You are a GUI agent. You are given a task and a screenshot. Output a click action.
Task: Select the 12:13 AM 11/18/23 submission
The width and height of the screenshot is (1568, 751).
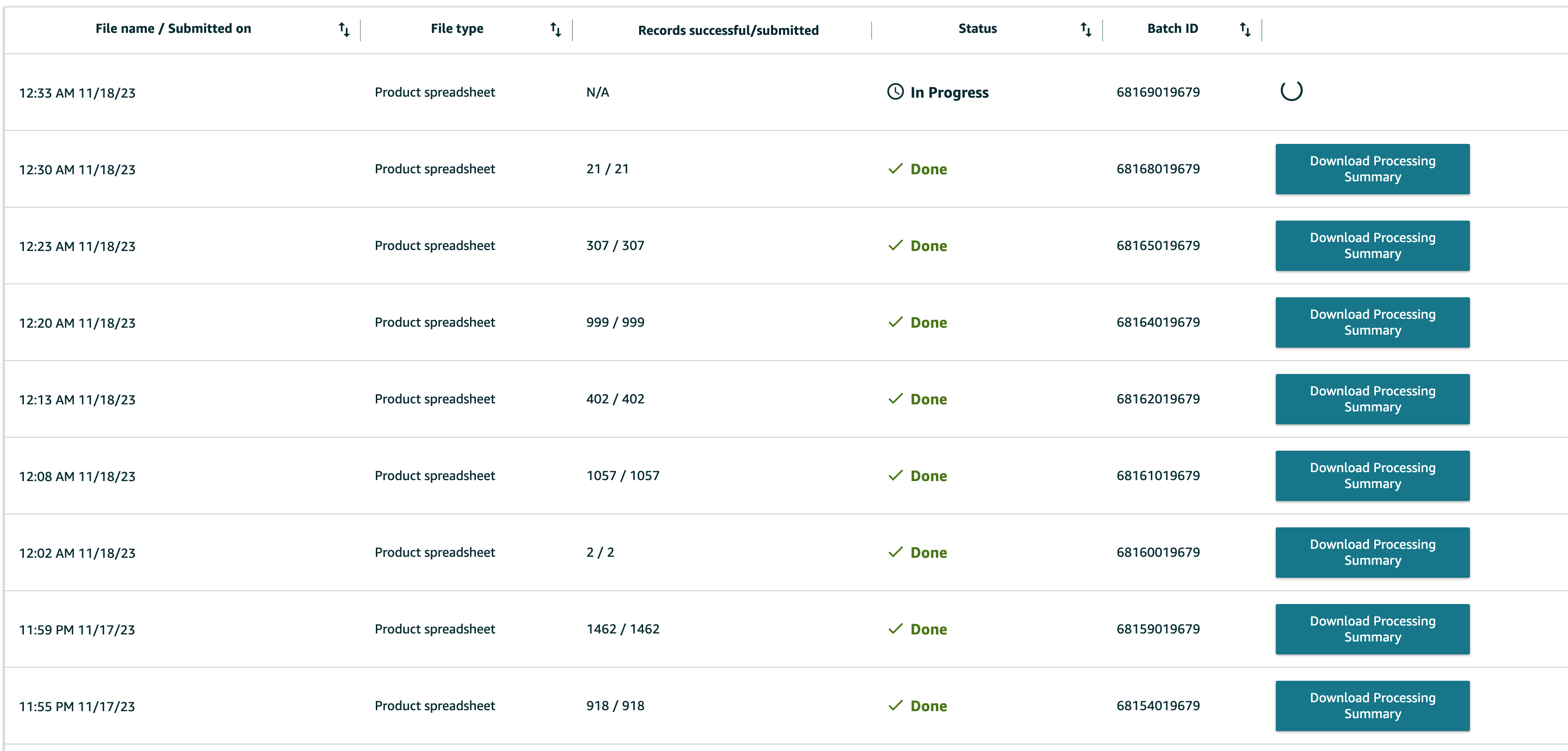77,400
